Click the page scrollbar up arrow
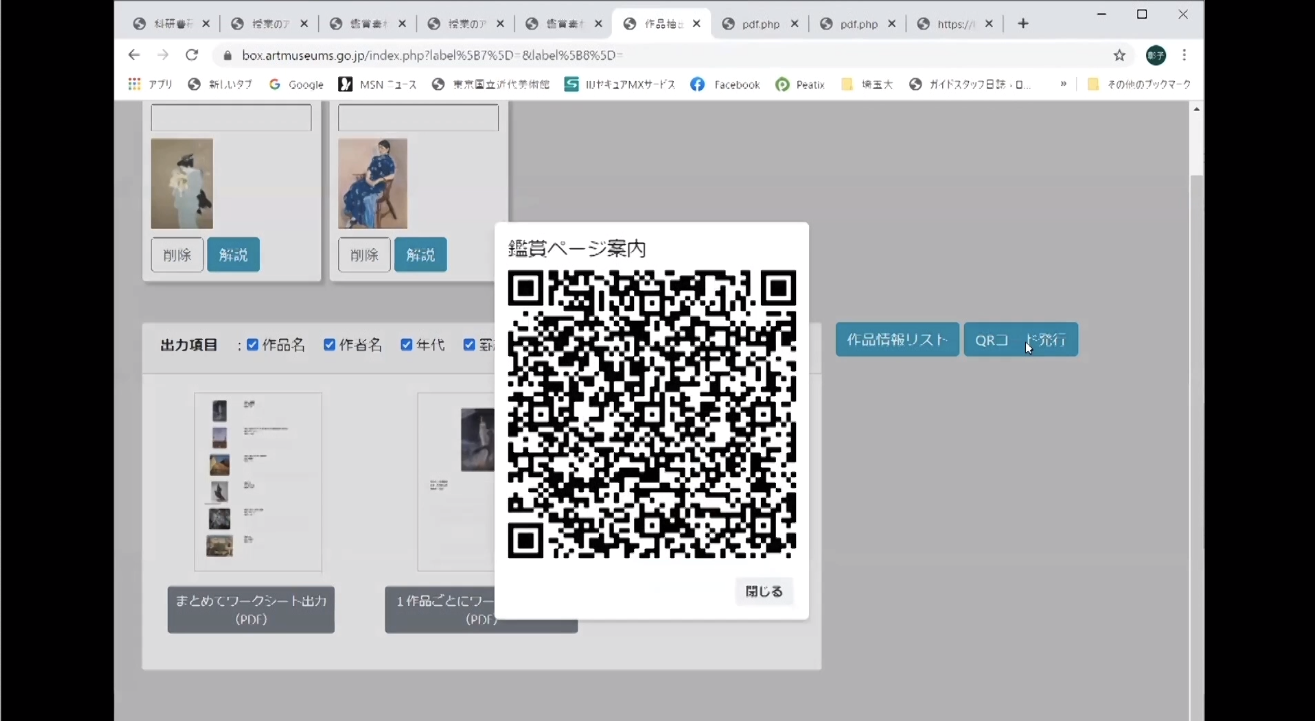The width and height of the screenshot is (1315, 721). pyautogui.click(x=1196, y=109)
